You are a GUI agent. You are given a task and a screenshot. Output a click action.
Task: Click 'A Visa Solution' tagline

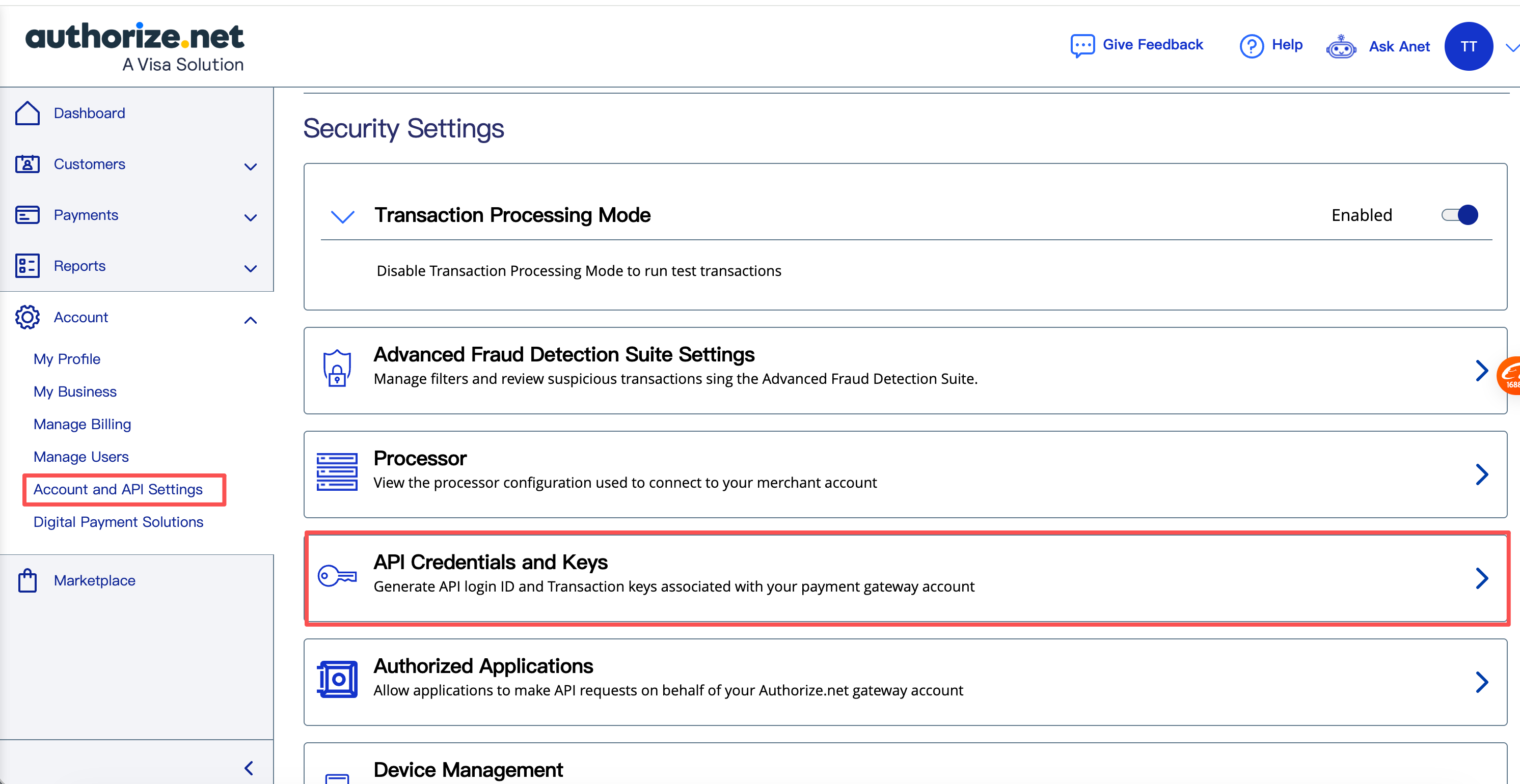point(183,64)
